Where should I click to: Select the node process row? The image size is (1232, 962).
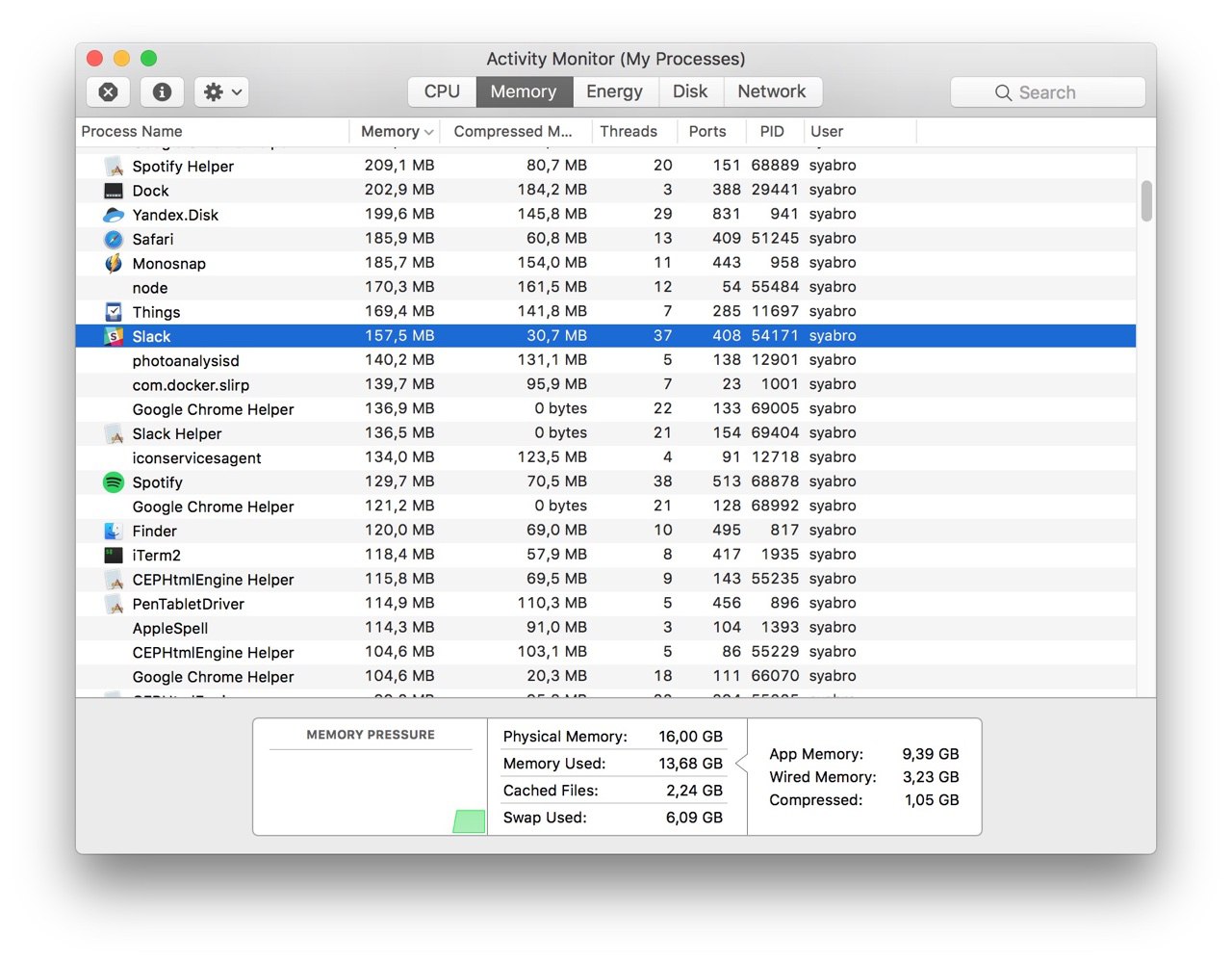(605, 287)
